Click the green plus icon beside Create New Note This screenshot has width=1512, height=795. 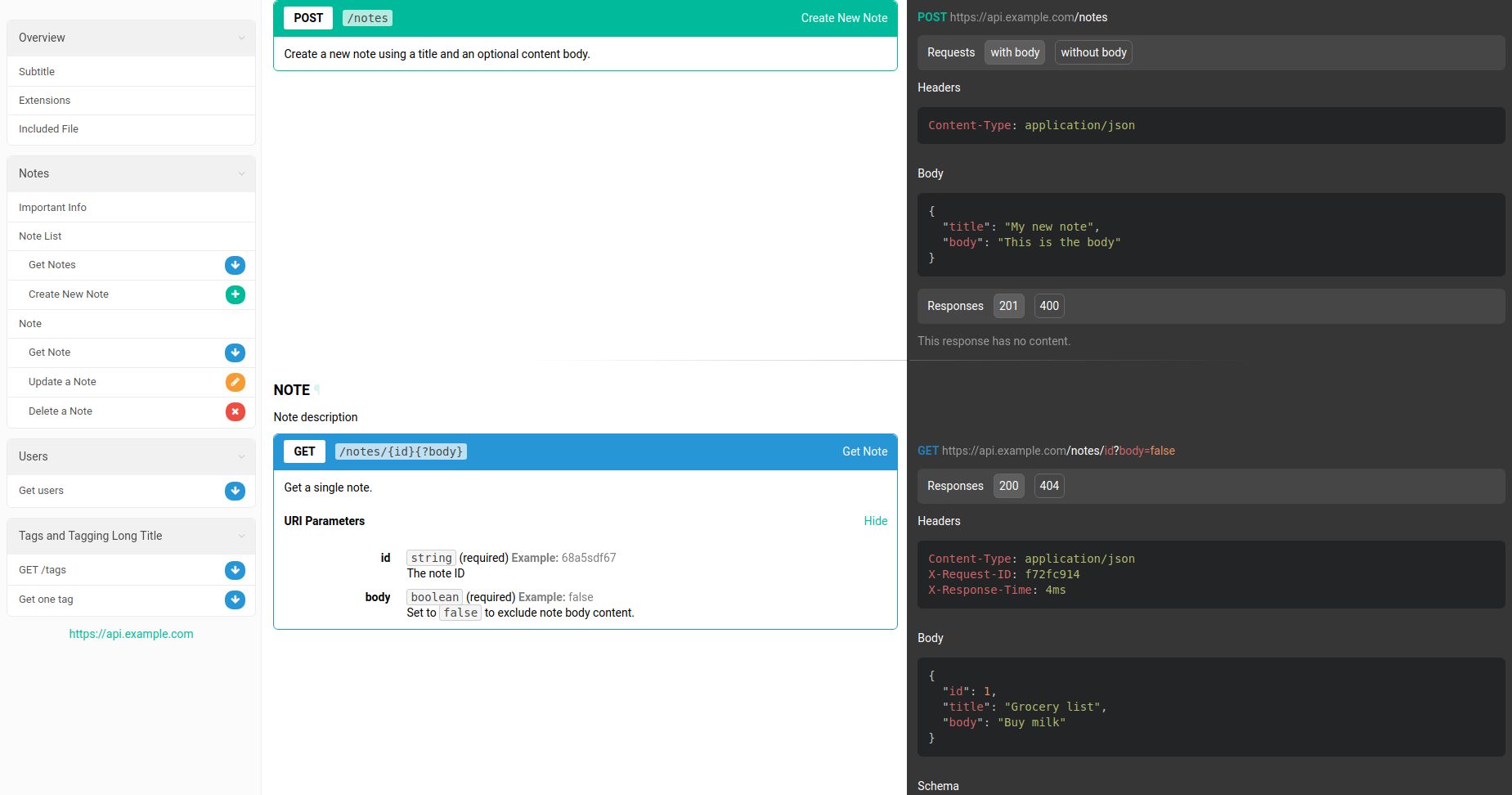tap(235, 294)
